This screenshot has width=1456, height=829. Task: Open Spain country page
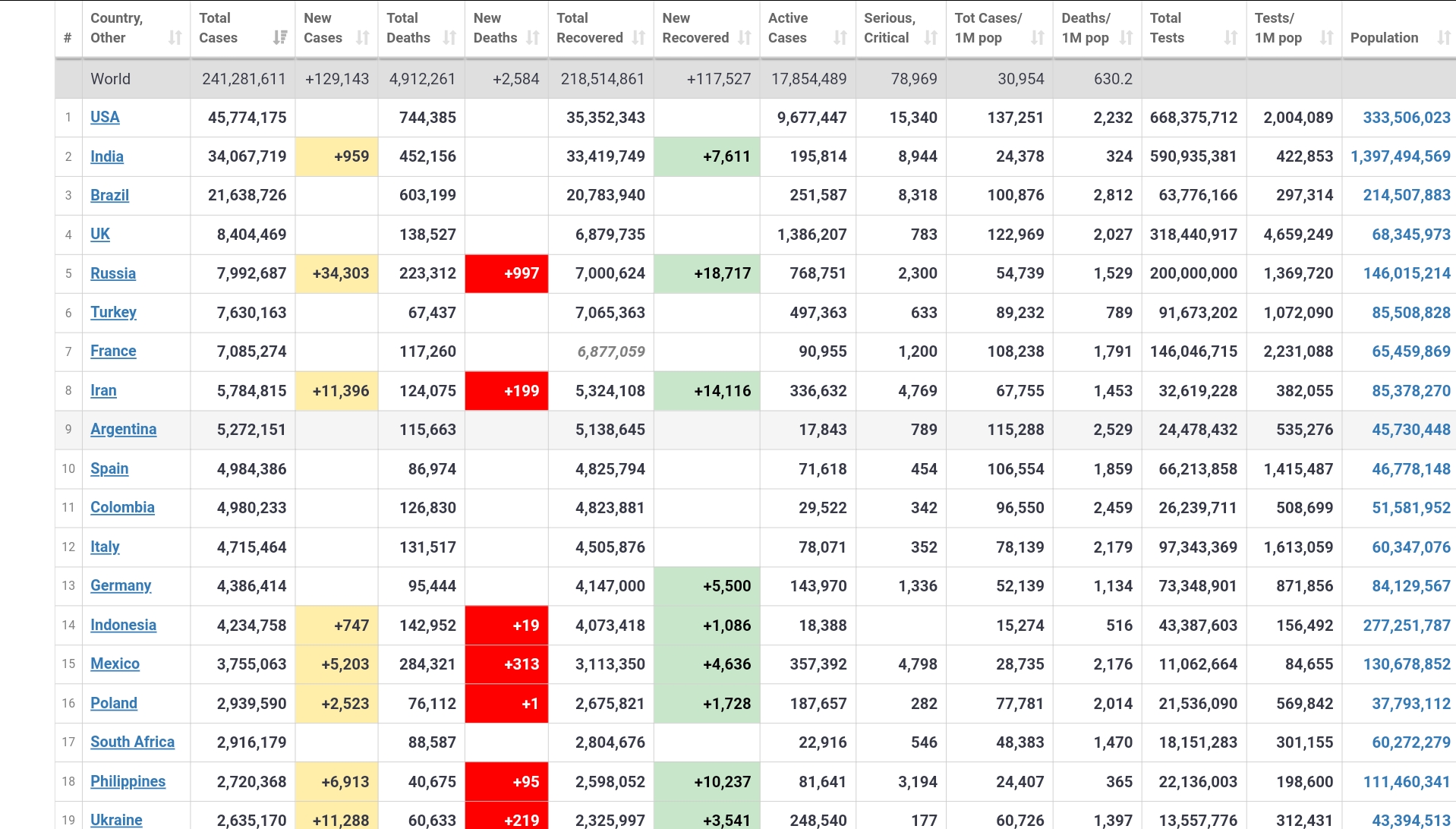pyautogui.click(x=109, y=468)
